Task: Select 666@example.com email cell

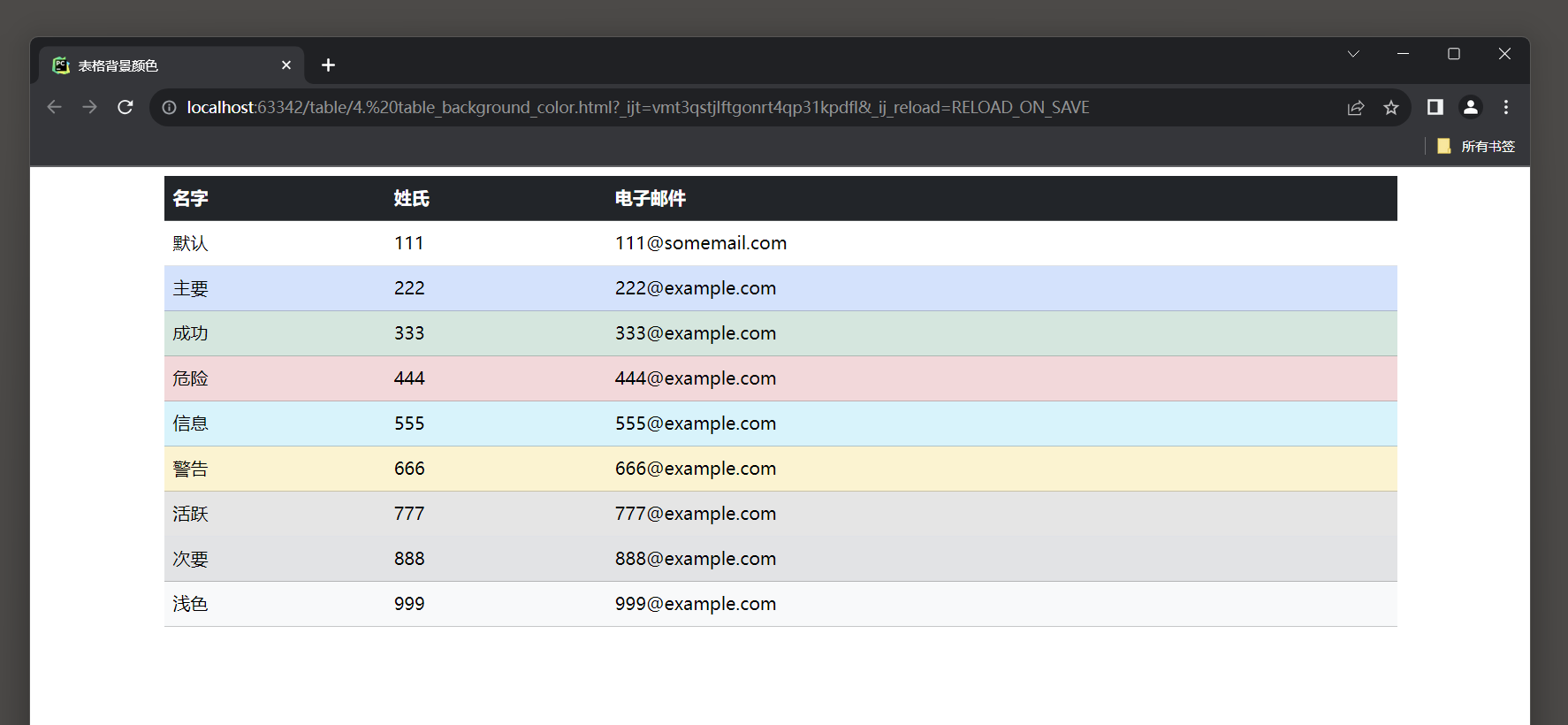Action: [1001, 469]
